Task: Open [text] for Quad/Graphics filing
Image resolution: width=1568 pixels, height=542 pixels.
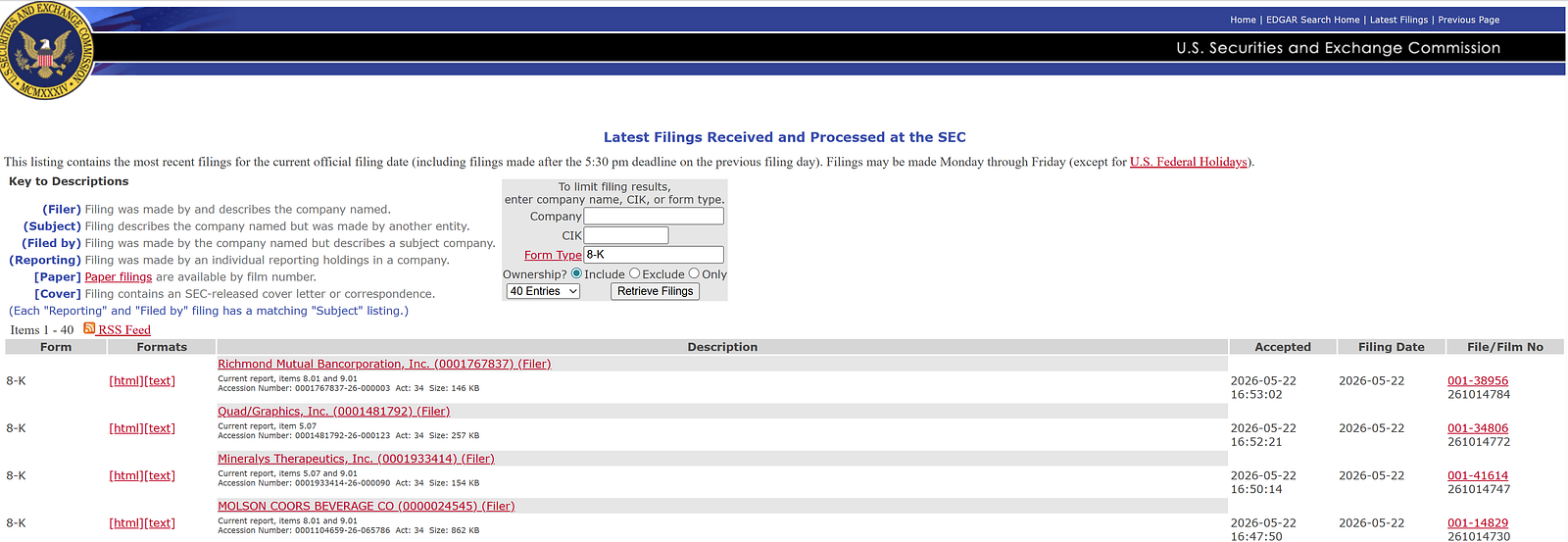Action: 160,428
